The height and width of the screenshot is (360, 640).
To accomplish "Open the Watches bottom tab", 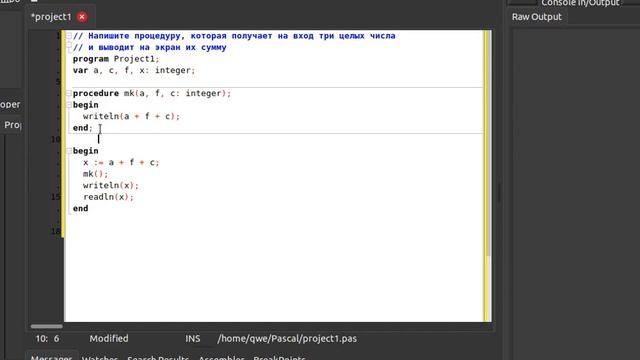I will 100,358.
